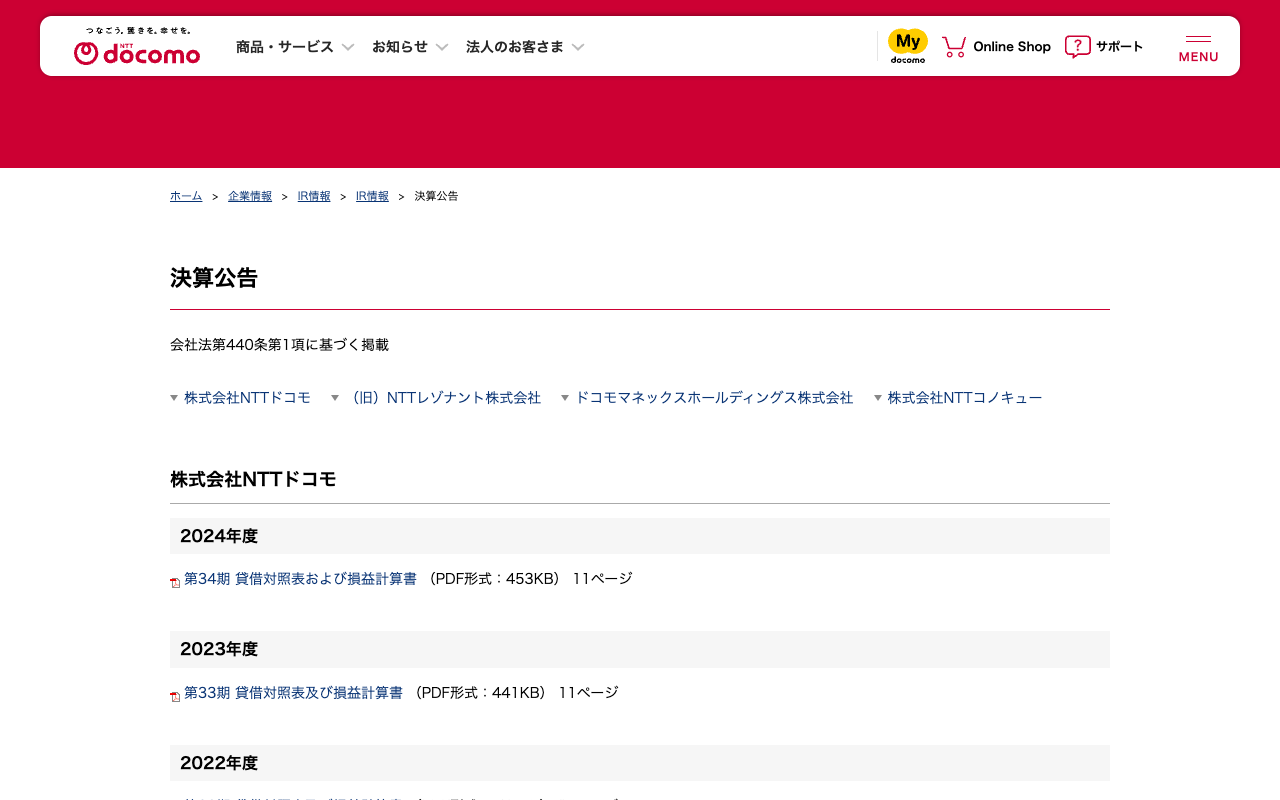
Task: Click the 2022年度 heading row
Action: (x=640, y=763)
